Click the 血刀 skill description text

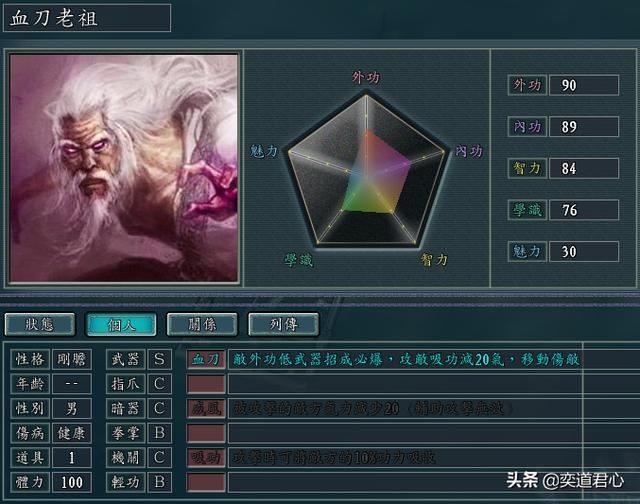coord(406,359)
